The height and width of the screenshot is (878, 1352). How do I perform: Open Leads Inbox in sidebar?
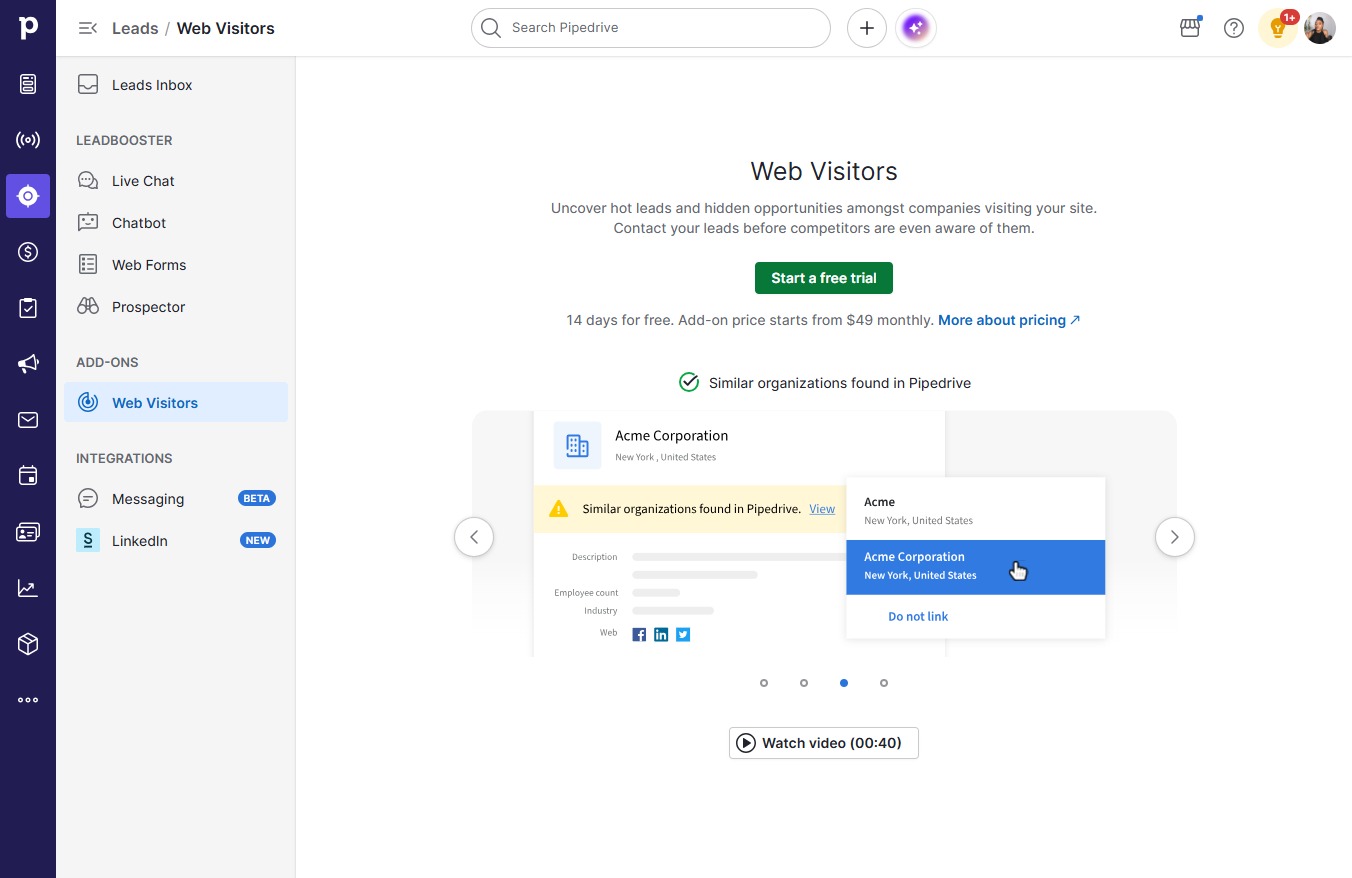pos(176,85)
